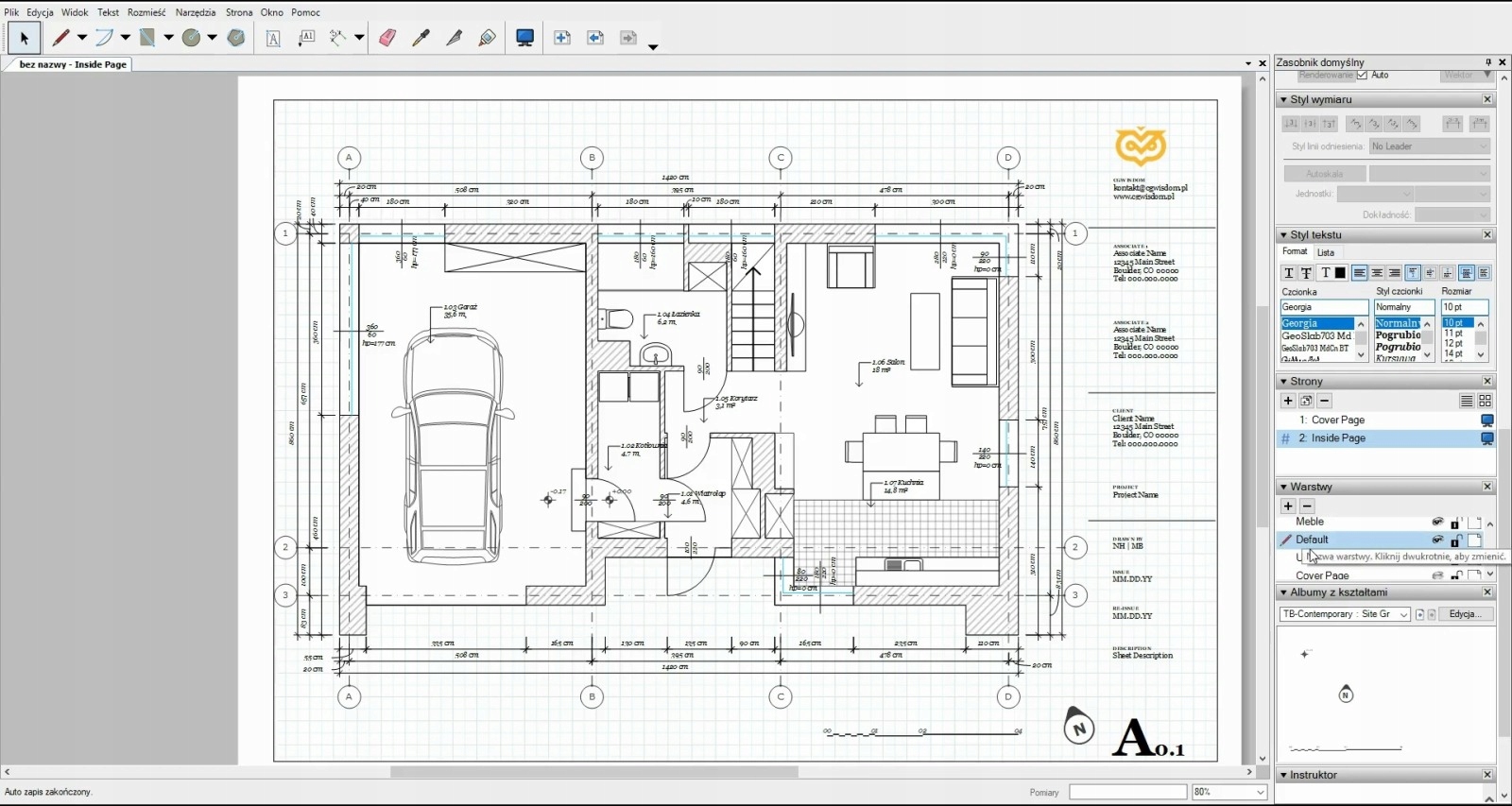Click the Join glue tool
The image size is (1512, 806).
pyautogui.click(x=488, y=38)
